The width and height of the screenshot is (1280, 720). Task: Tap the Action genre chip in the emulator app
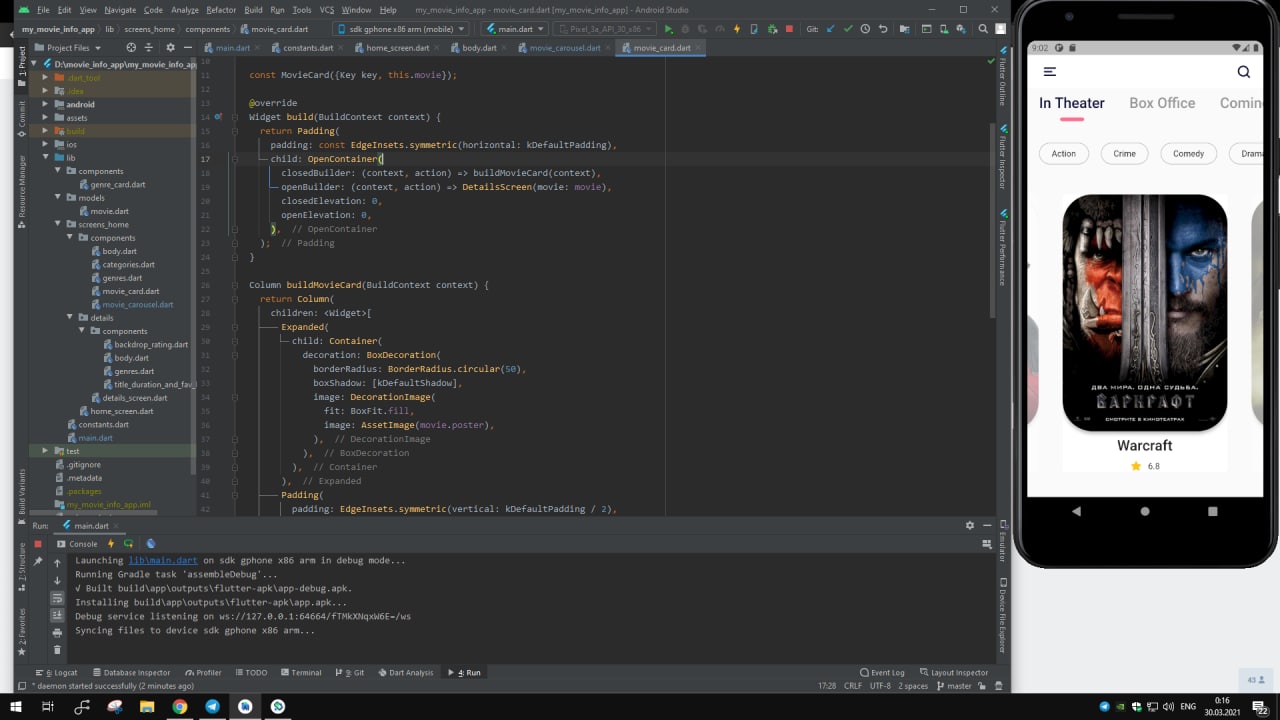click(1064, 154)
